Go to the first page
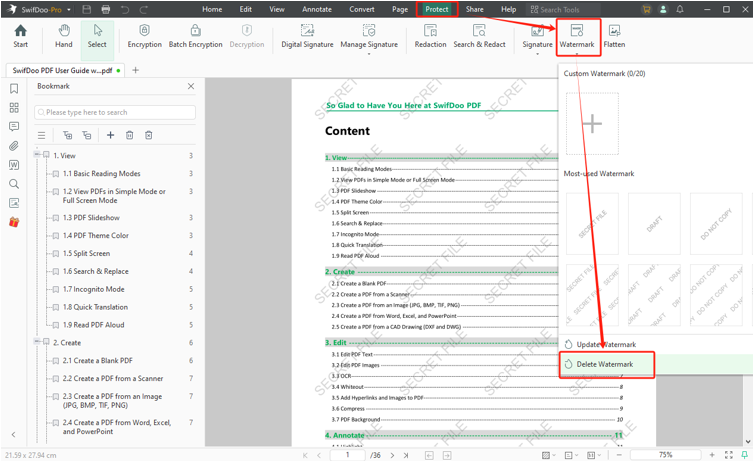The image size is (753, 461). [305, 455]
